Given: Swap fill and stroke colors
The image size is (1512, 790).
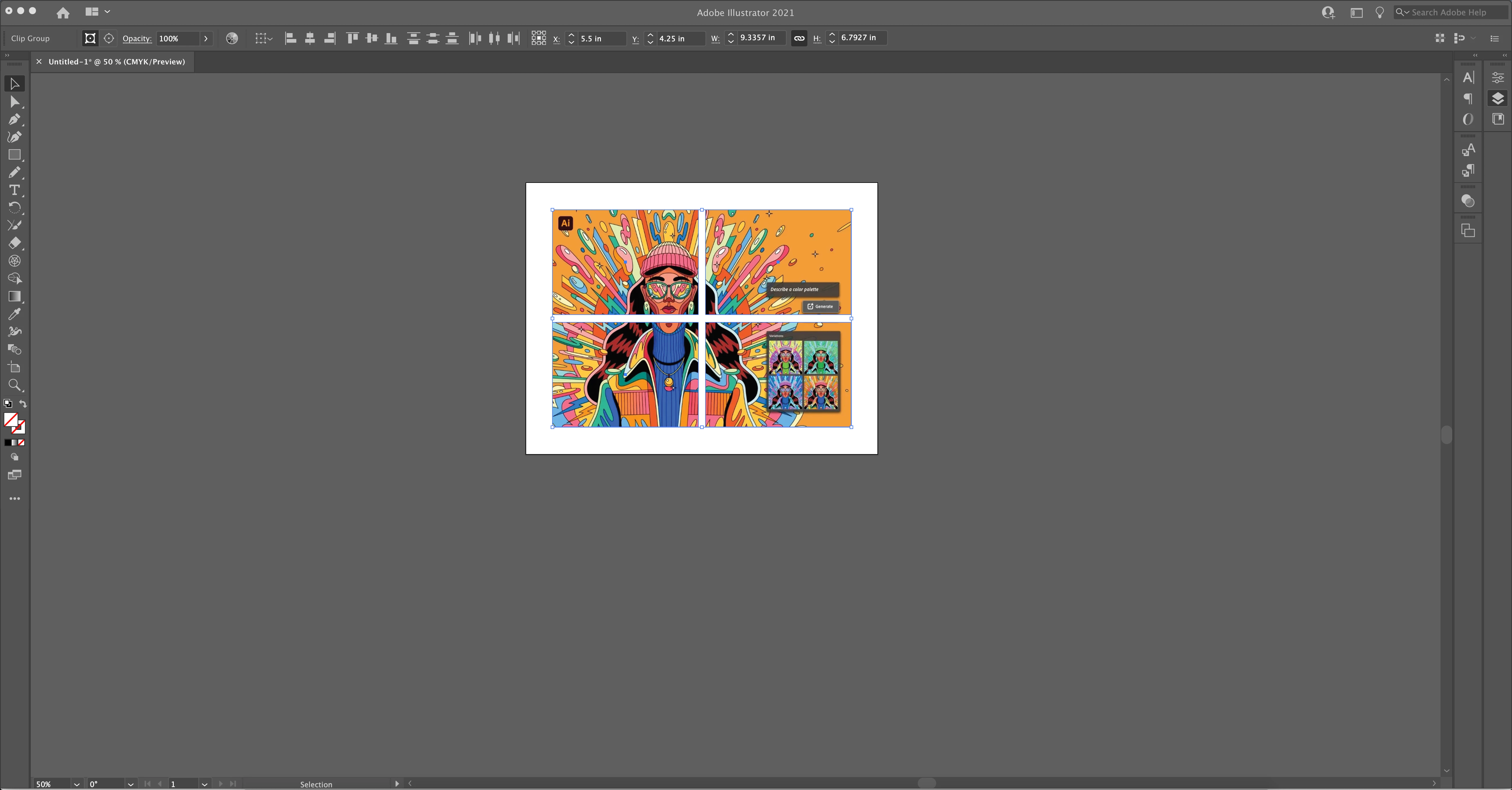Looking at the screenshot, I should [x=23, y=403].
